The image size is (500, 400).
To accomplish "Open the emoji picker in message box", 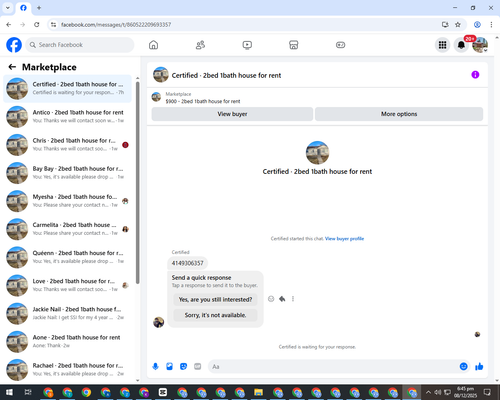I will (463, 366).
